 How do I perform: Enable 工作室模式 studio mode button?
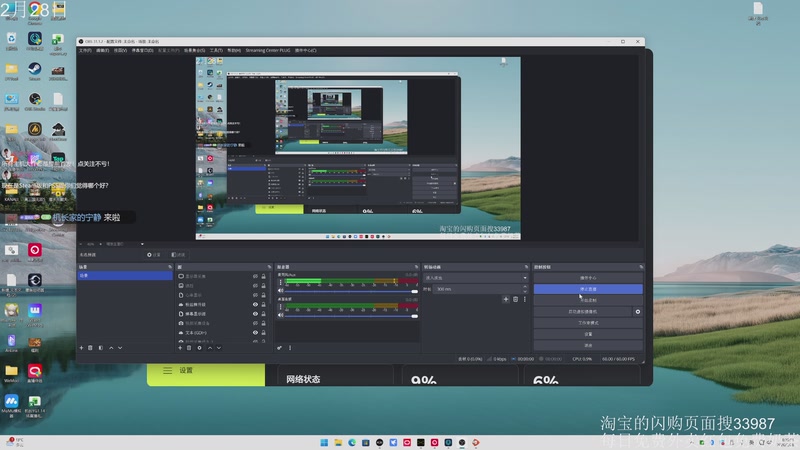(588, 322)
